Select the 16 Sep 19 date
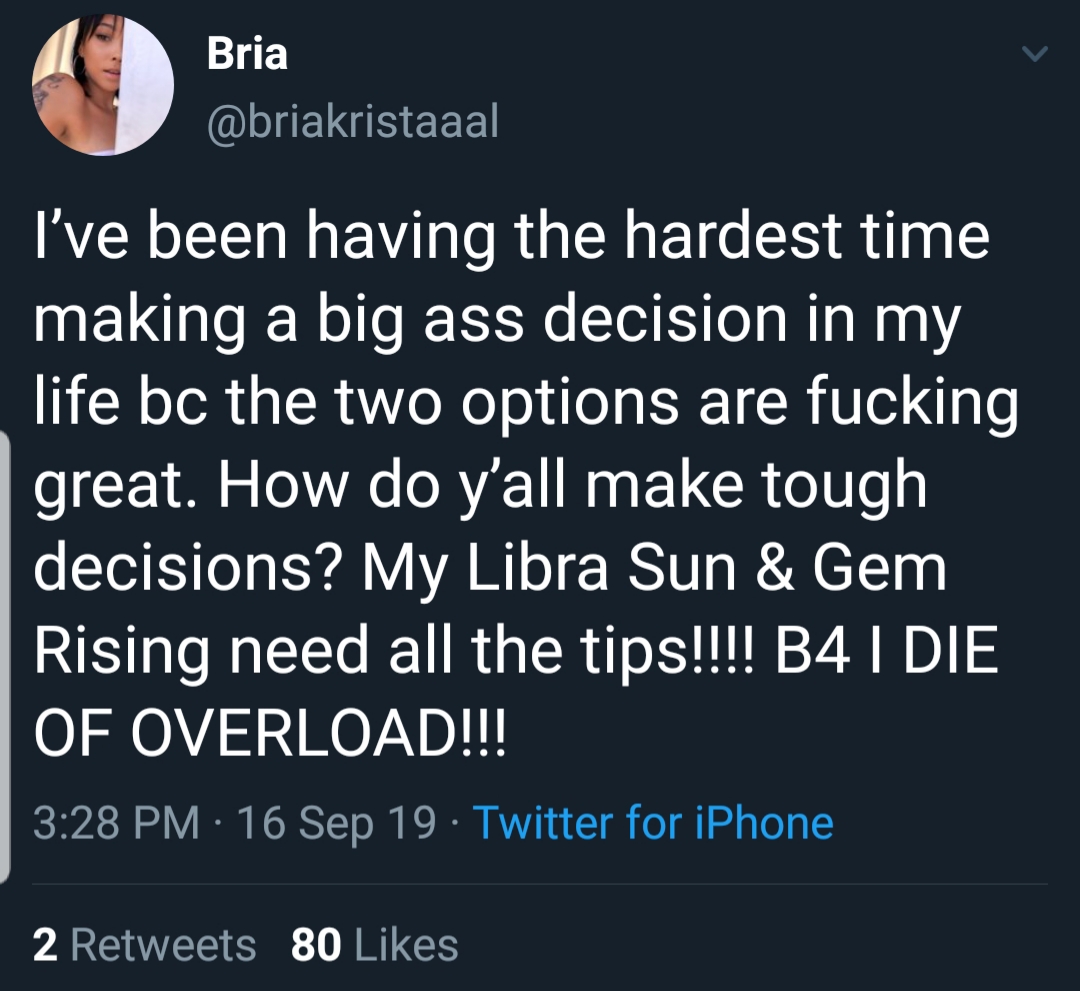The image size is (1080, 991). point(337,822)
